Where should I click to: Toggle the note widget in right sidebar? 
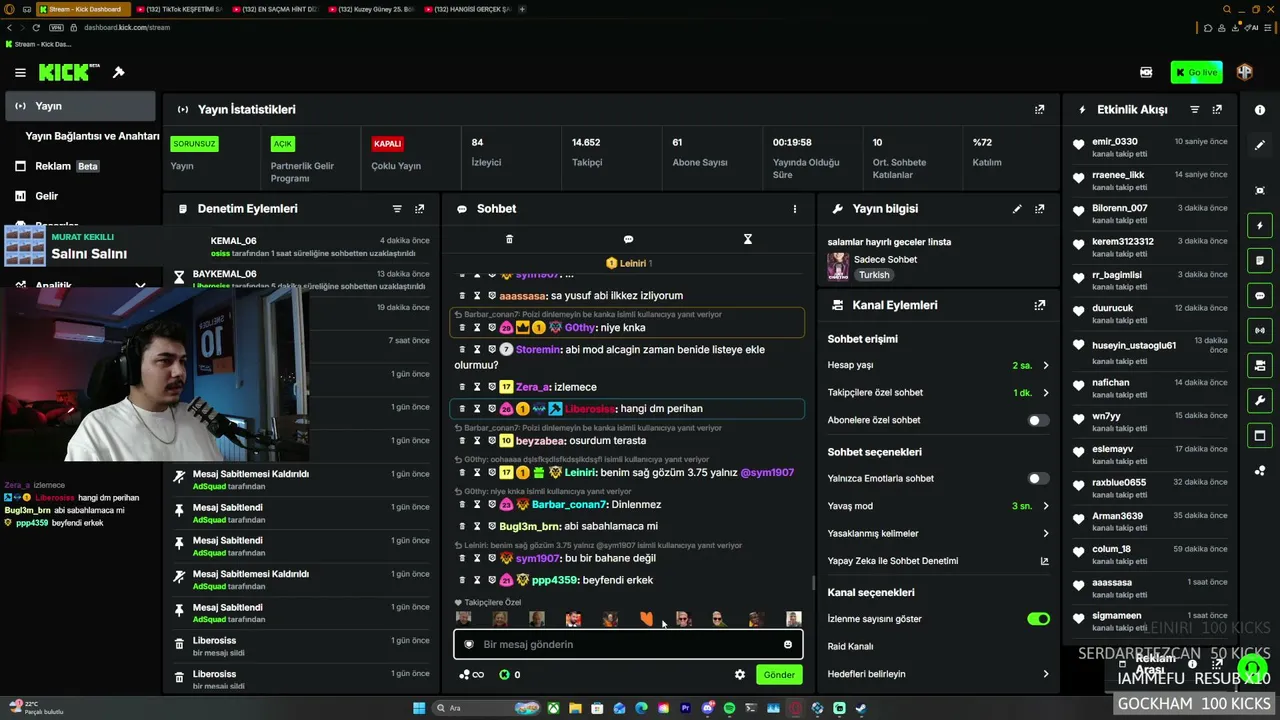1260,261
